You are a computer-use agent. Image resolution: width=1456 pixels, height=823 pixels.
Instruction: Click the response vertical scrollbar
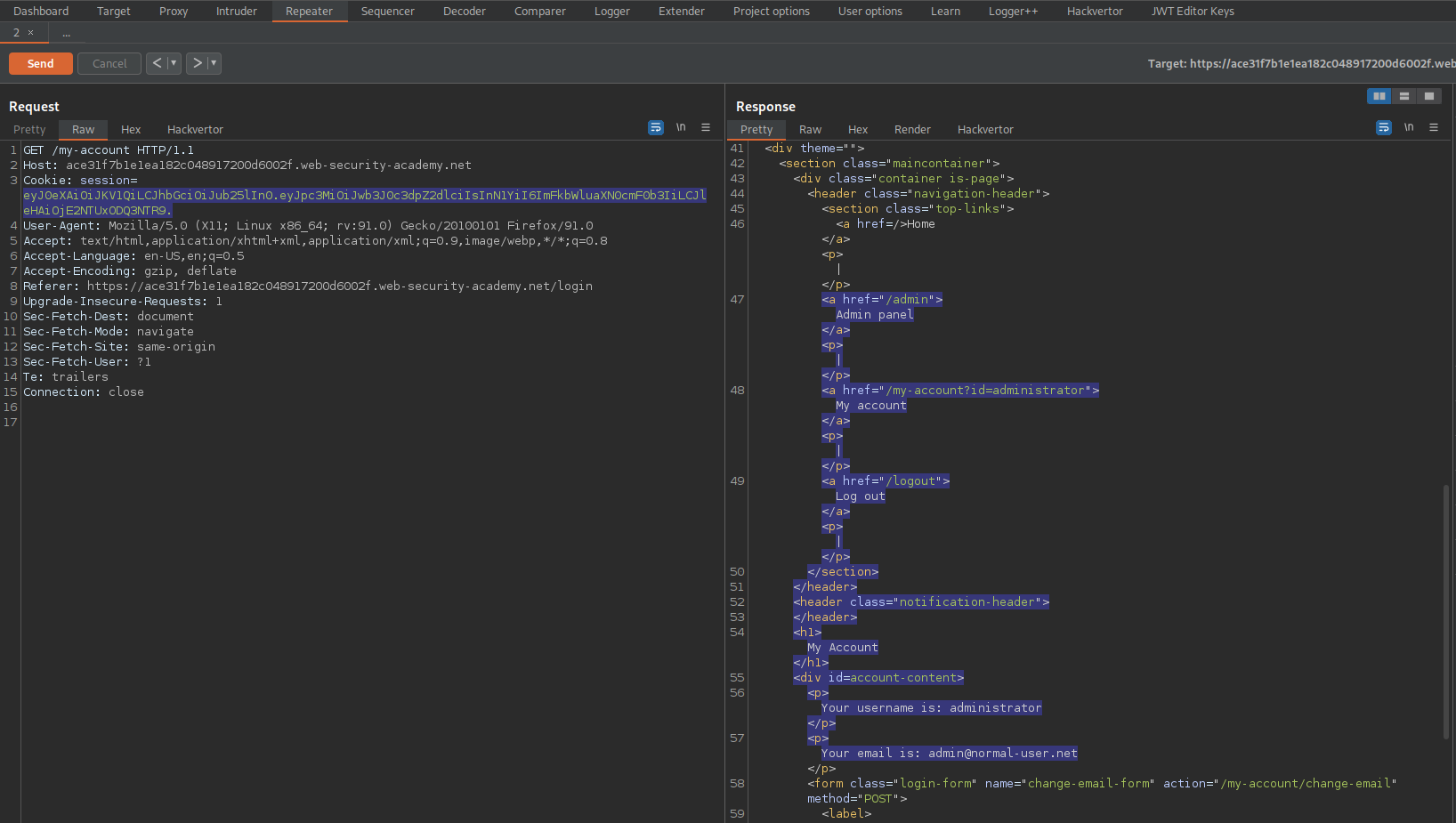tap(1446, 612)
